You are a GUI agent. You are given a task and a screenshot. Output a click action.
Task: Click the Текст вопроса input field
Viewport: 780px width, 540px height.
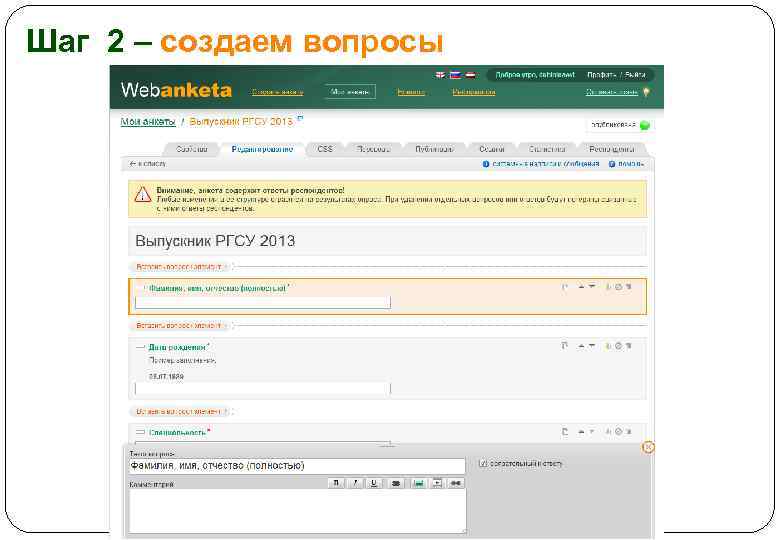point(297,466)
